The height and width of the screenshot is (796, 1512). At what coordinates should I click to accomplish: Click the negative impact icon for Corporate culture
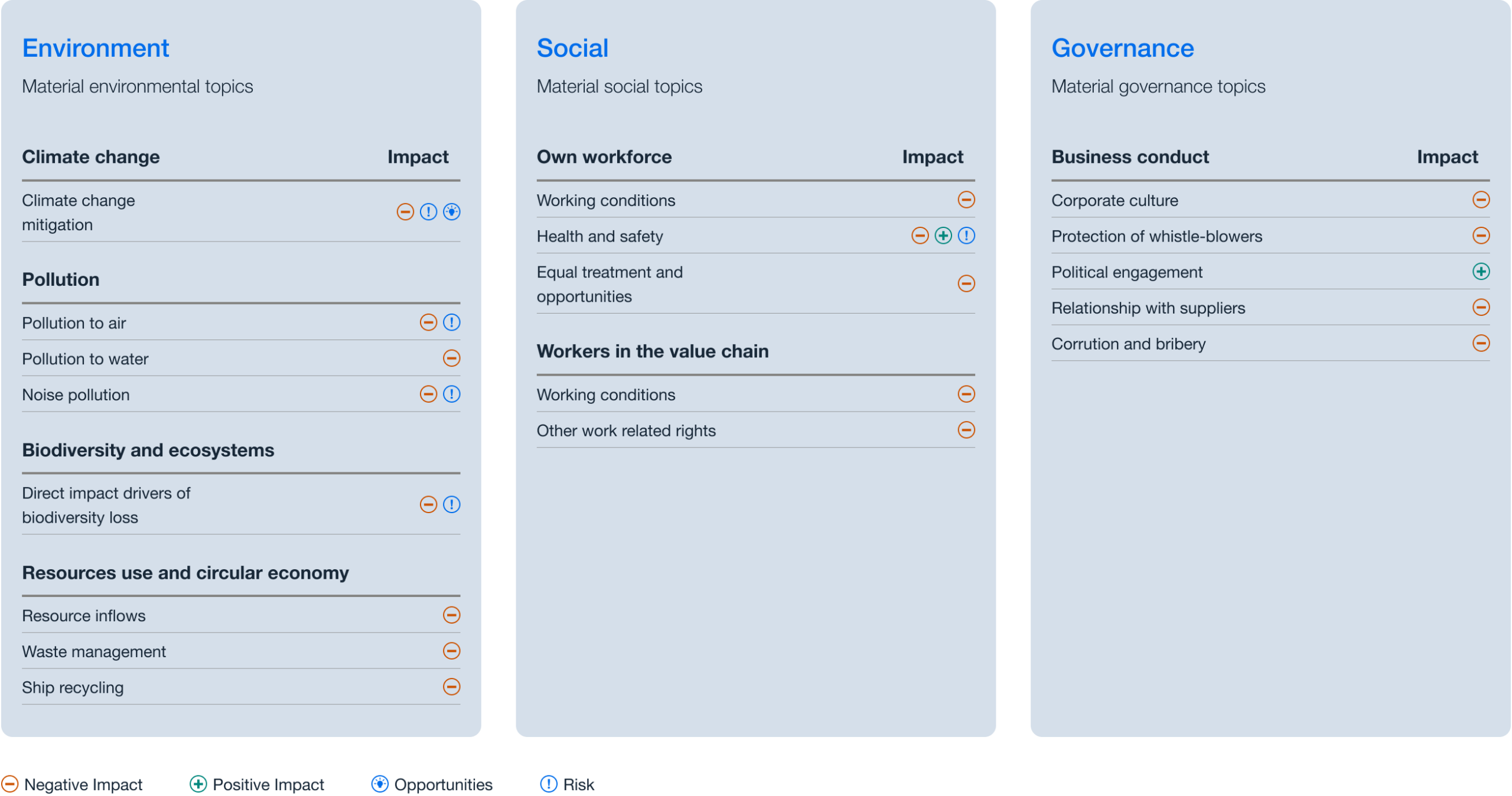click(x=1481, y=200)
